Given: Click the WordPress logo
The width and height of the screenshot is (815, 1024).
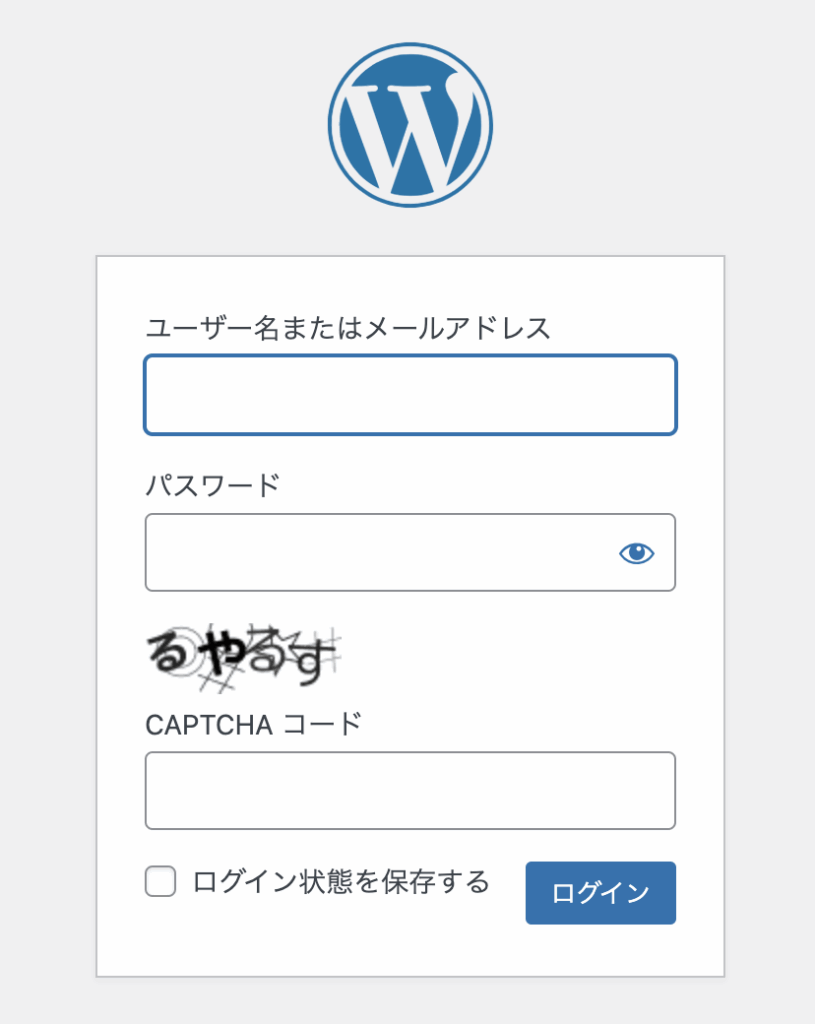Looking at the screenshot, I should pos(410,125).
